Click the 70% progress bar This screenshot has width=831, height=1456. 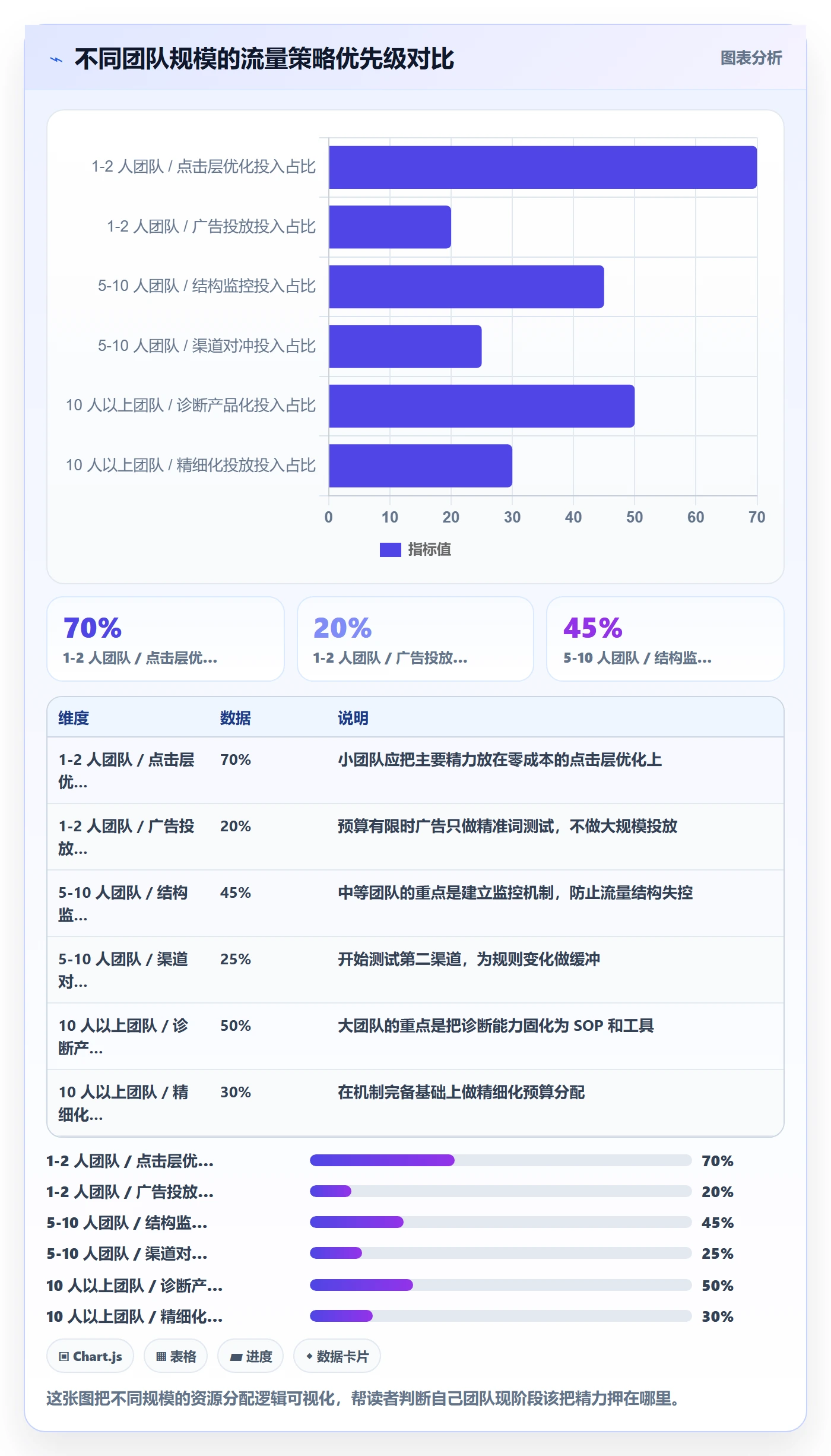(x=500, y=1160)
